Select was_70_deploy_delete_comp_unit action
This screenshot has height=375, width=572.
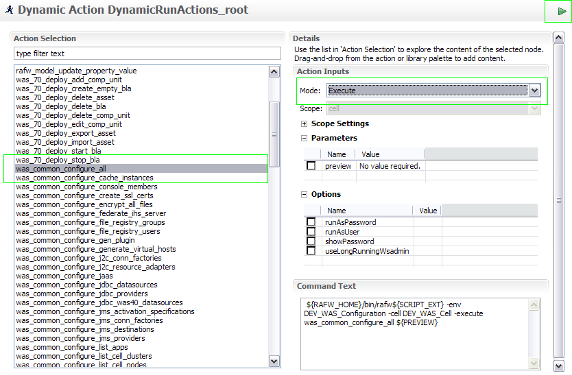click(x=73, y=115)
